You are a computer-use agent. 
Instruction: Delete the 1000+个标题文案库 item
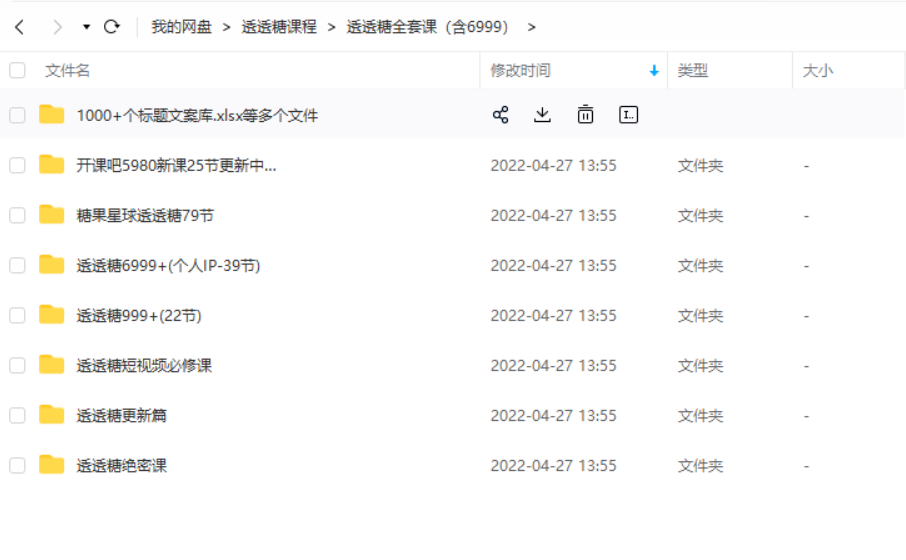pyautogui.click(x=585, y=114)
